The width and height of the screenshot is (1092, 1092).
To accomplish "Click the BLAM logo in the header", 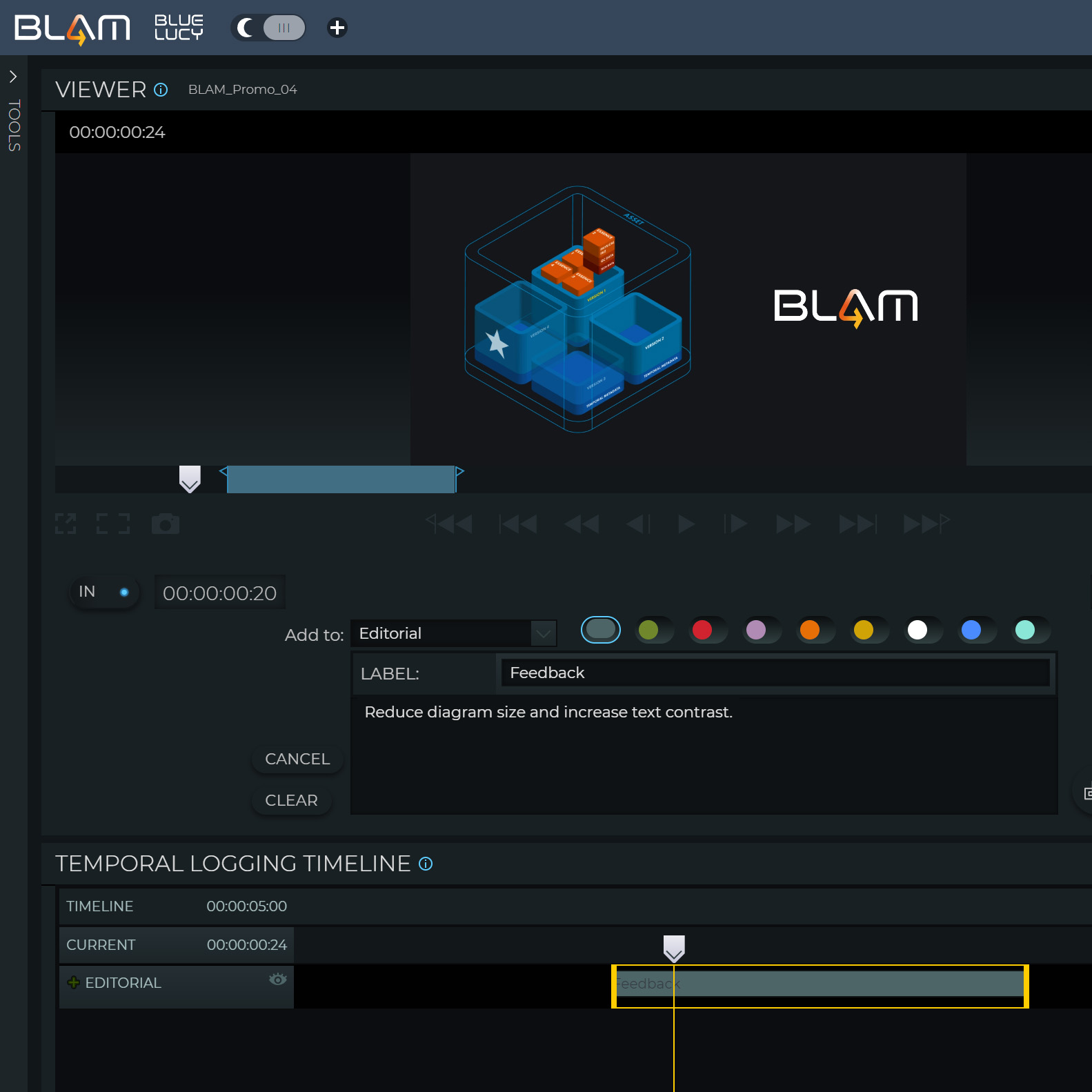I will tap(72, 29).
